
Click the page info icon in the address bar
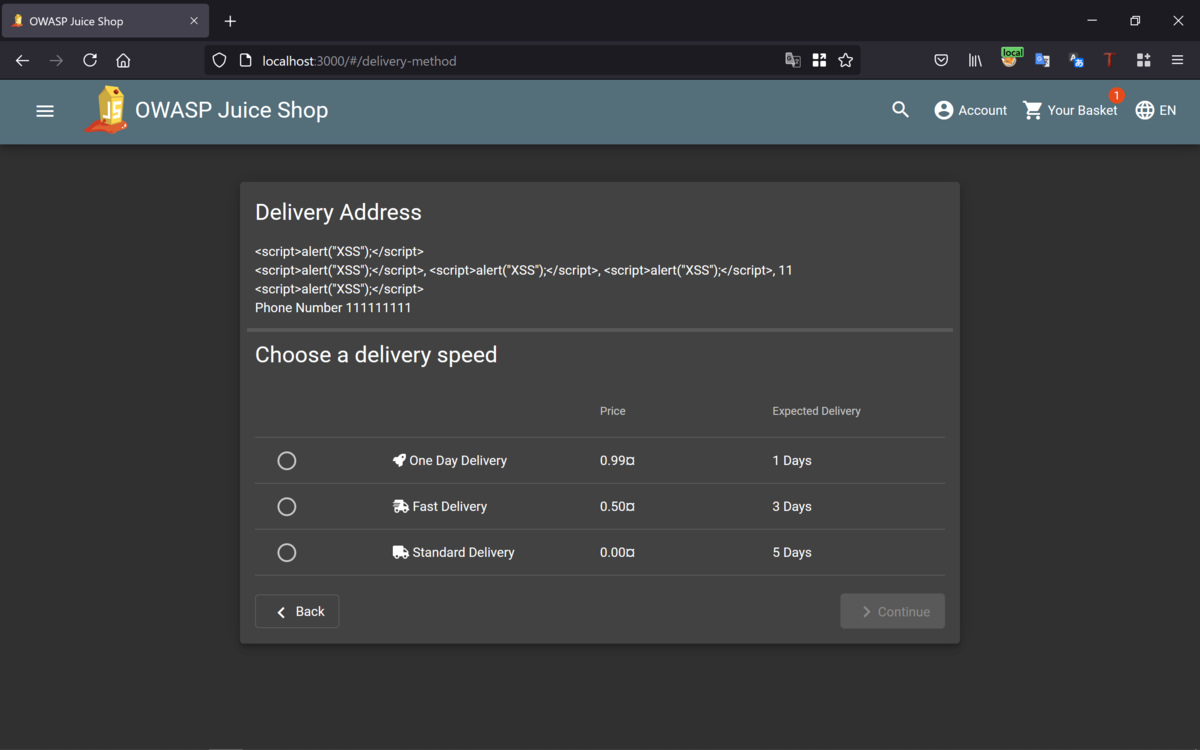point(245,61)
